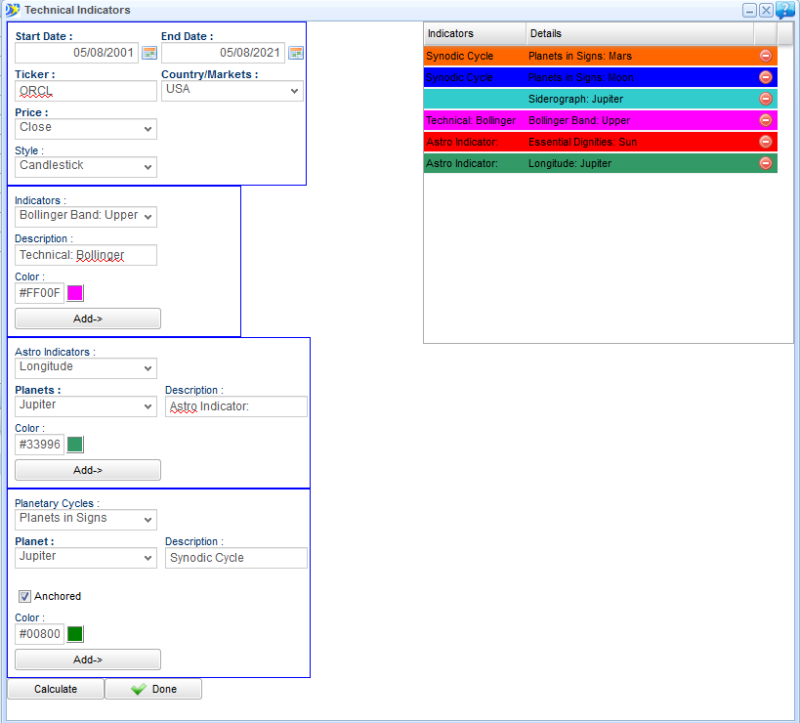
Task: Click the Indicators column header
Action: (474, 34)
